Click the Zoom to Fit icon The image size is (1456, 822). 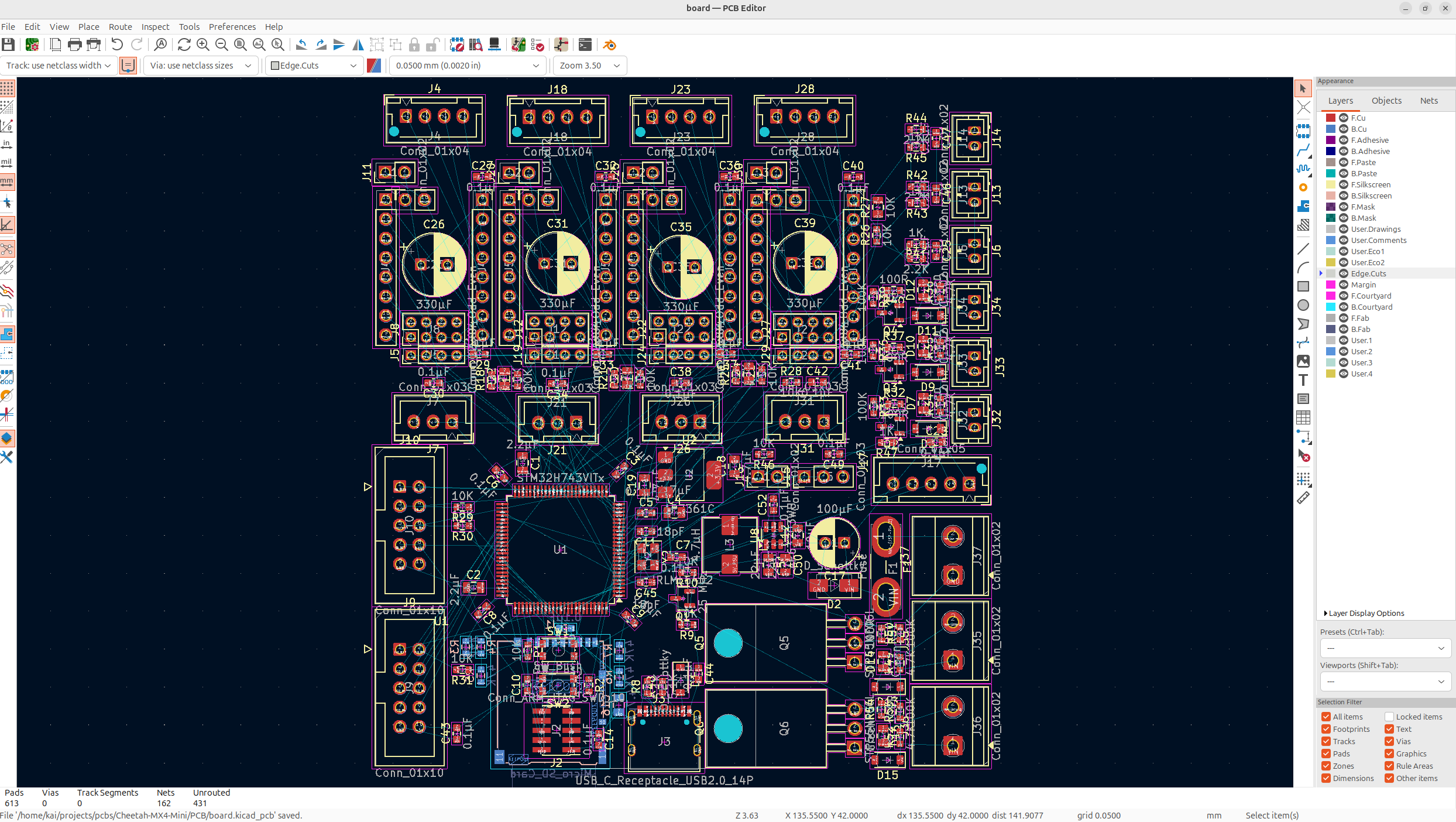[x=241, y=45]
